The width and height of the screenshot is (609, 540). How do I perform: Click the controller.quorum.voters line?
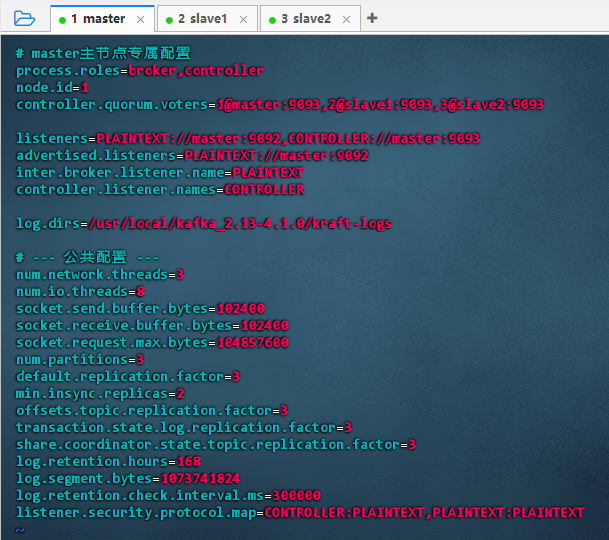280,105
